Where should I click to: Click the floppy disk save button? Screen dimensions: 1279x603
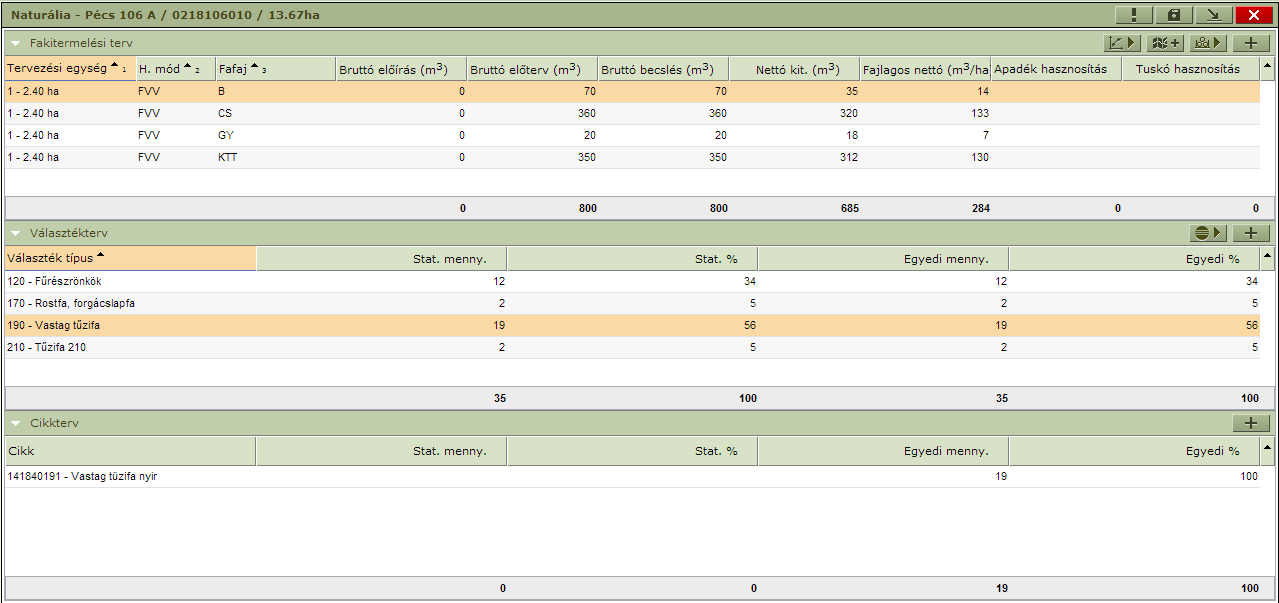tap(1174, 15)
